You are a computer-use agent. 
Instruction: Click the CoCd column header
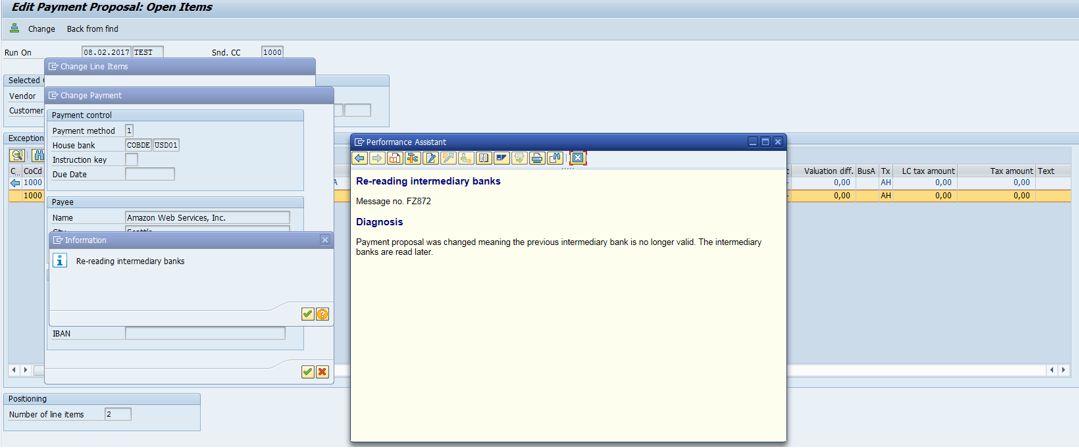(32, 171)
